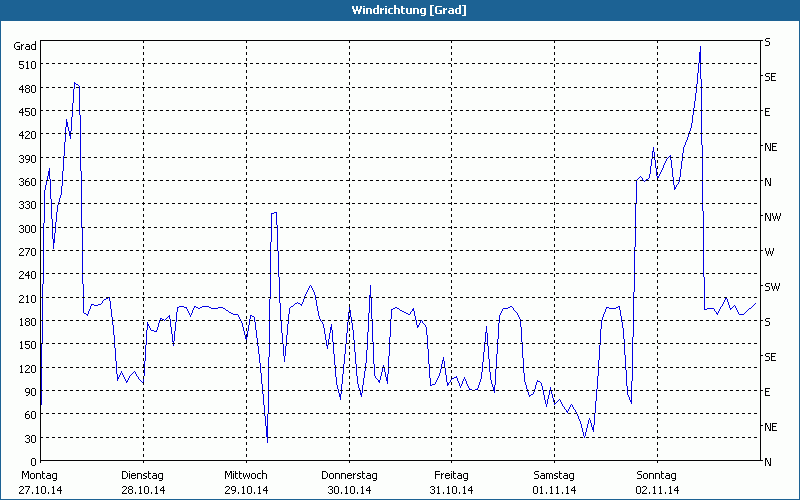Click the 'N' compass label beside the 360 gridline

768,182
